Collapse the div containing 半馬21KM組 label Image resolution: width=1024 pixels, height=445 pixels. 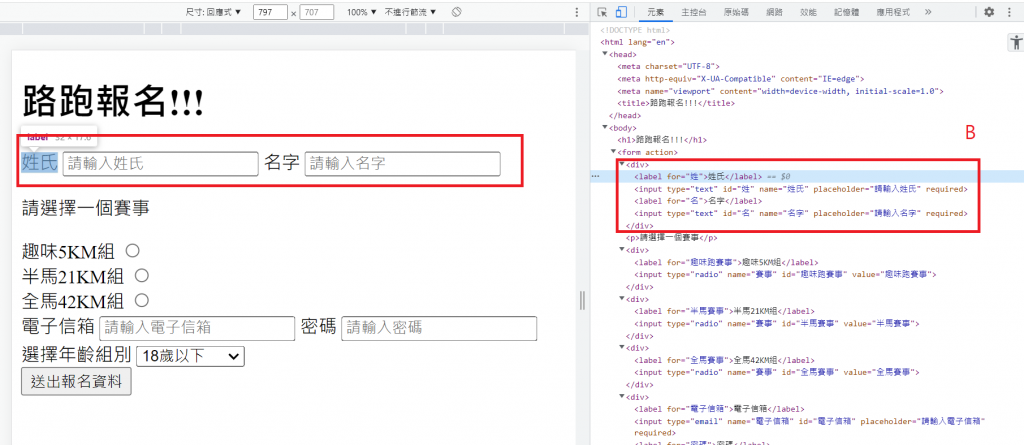click(622, 299)
